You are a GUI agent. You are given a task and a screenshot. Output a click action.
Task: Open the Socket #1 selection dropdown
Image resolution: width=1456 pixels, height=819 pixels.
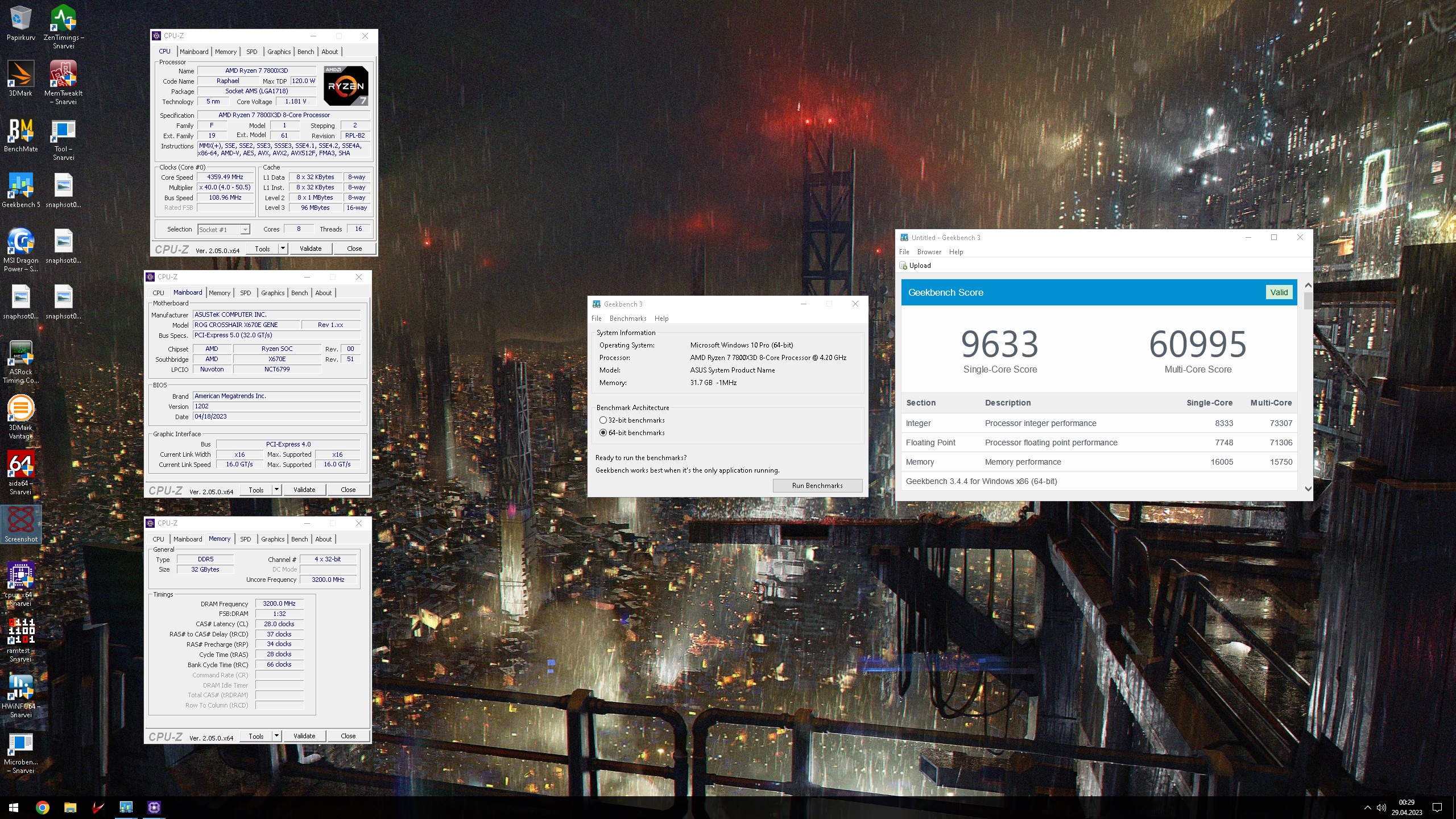224,229
